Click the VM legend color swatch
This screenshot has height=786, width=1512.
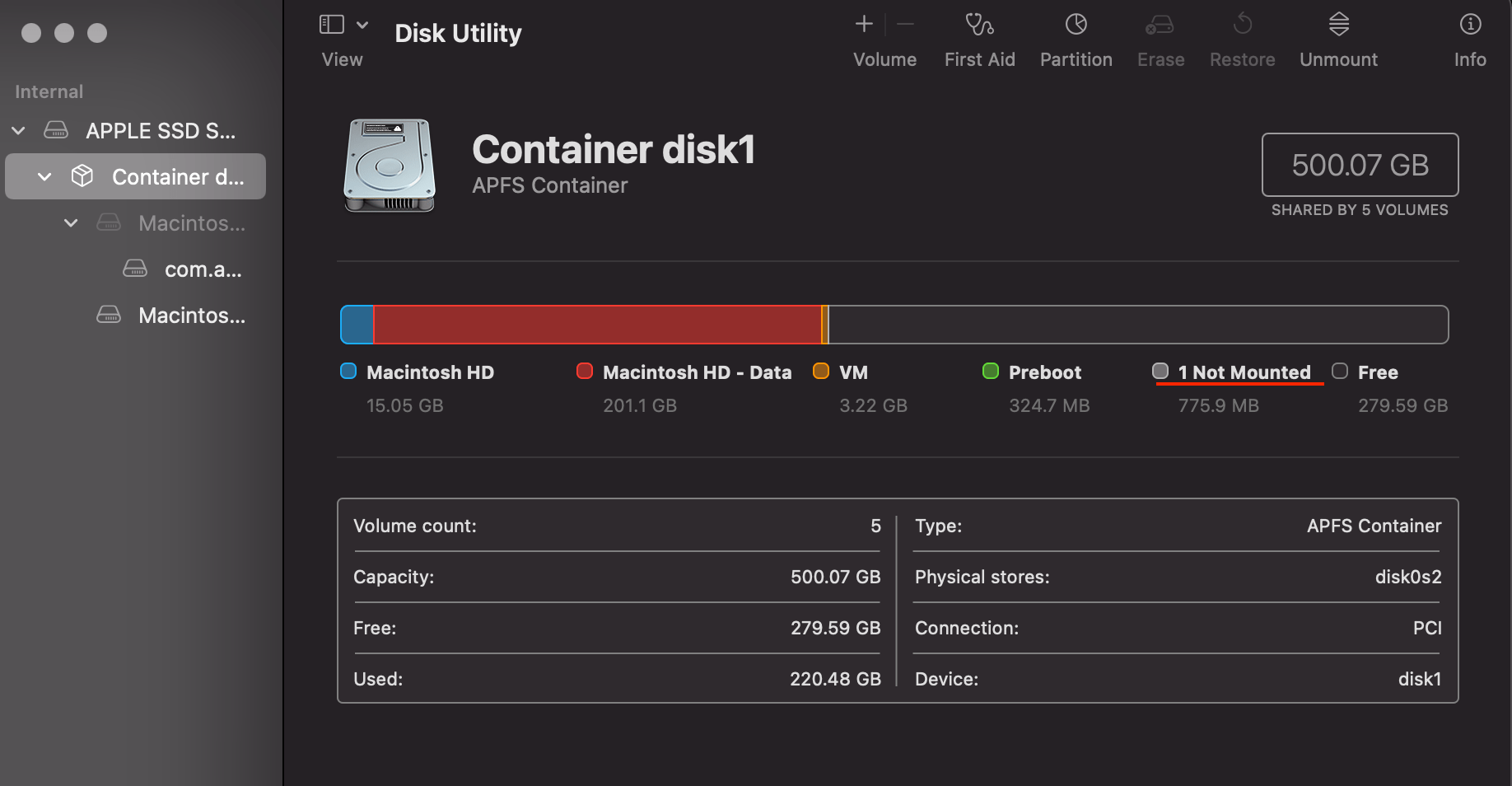[820, 372]
